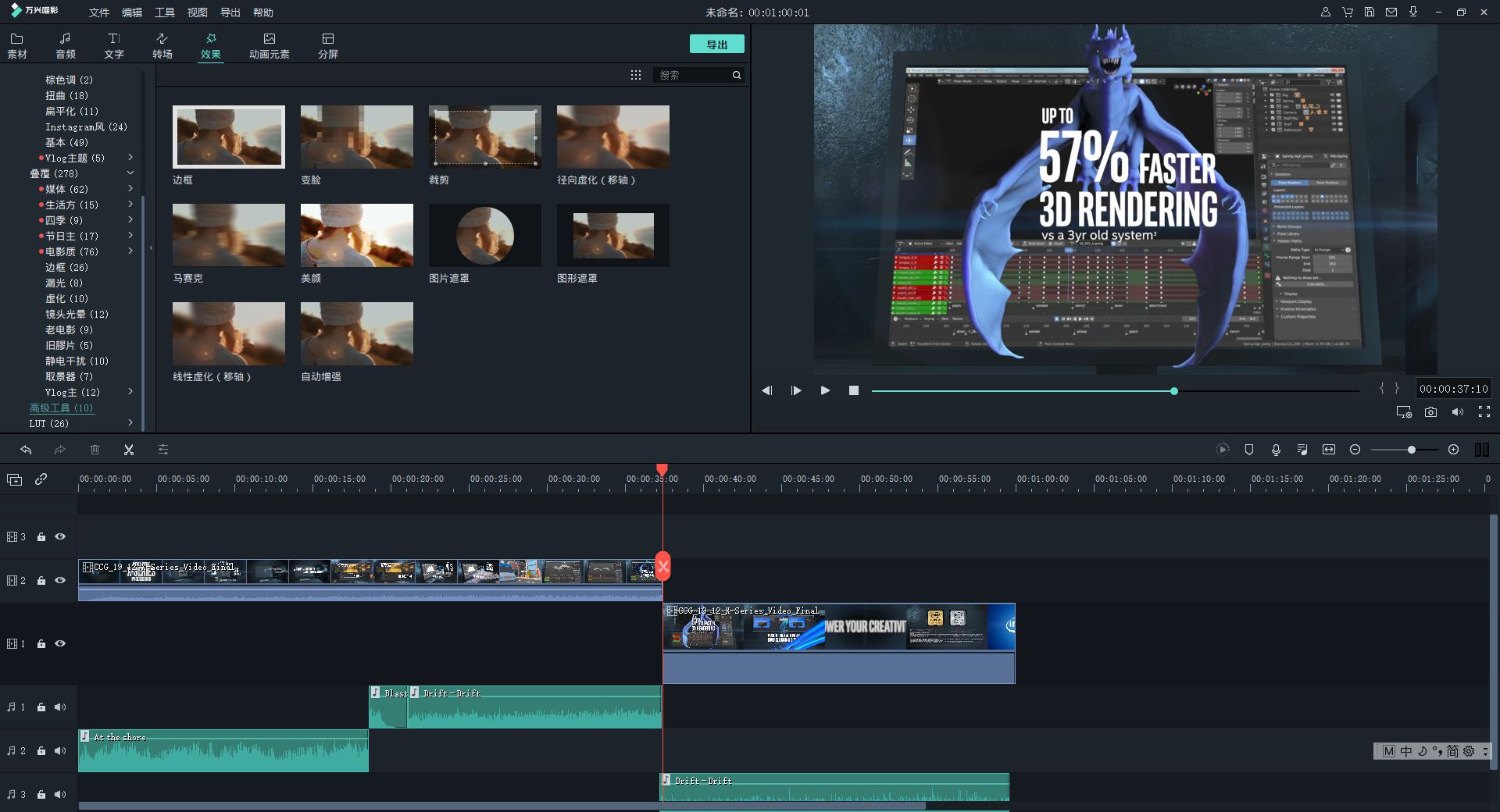This screenshot has width=1500, height=812.
Task: Stop the preview playback
Action: click(x=854, y=390)
